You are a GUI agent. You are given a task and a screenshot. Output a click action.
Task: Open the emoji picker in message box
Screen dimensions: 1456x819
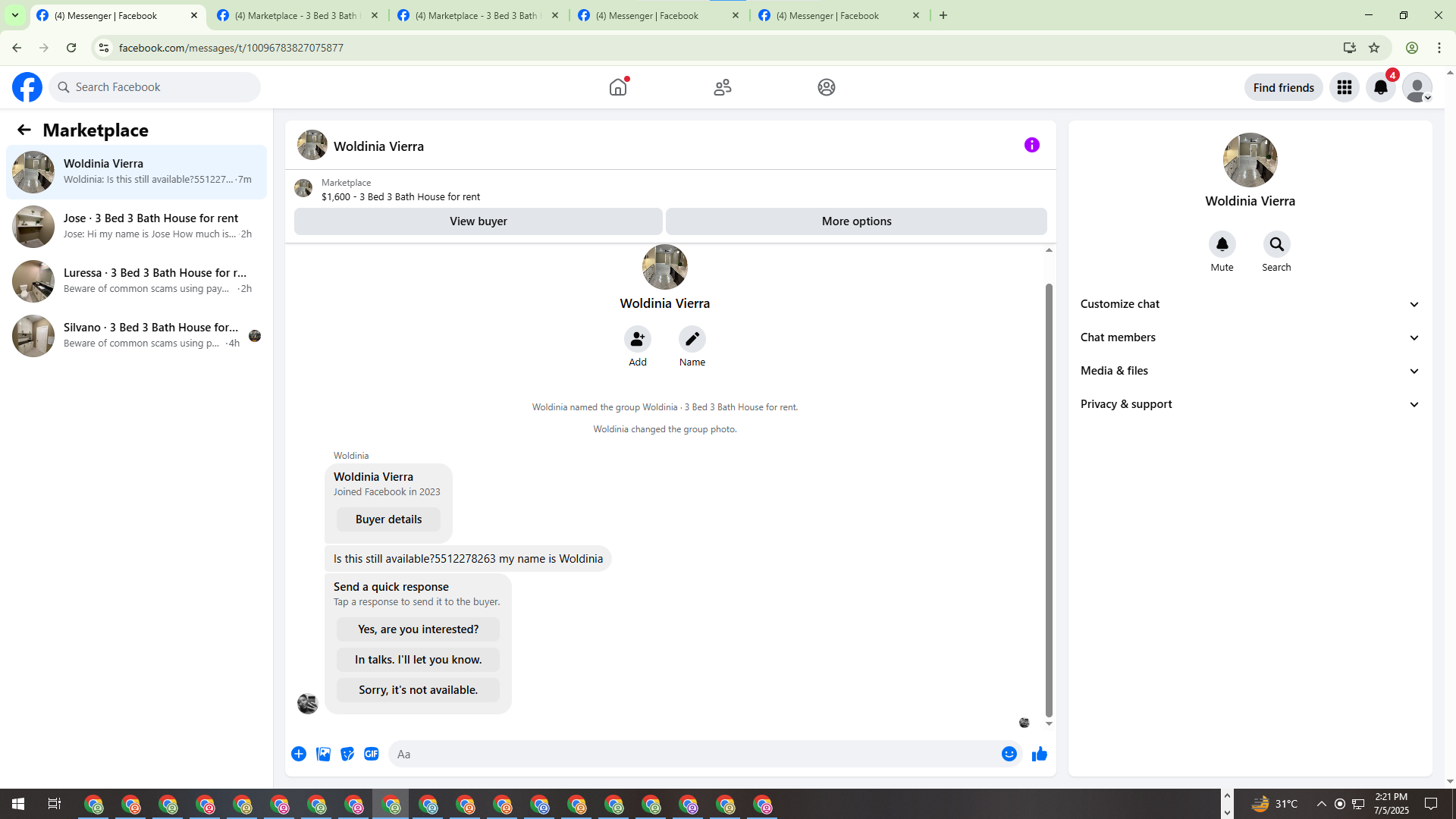click(x=1009, y=754)
